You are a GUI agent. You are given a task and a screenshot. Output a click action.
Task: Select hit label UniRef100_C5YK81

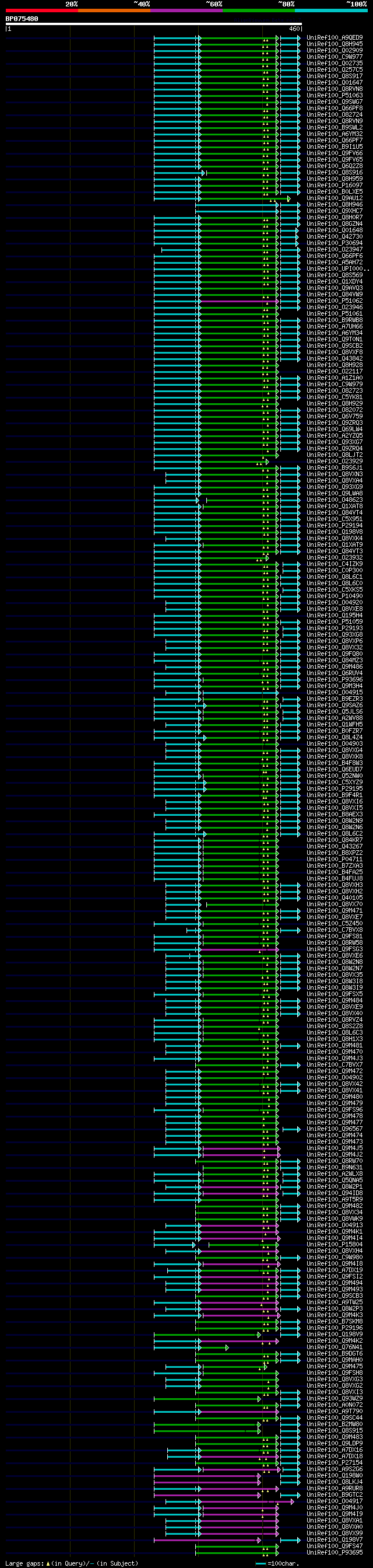335,397
